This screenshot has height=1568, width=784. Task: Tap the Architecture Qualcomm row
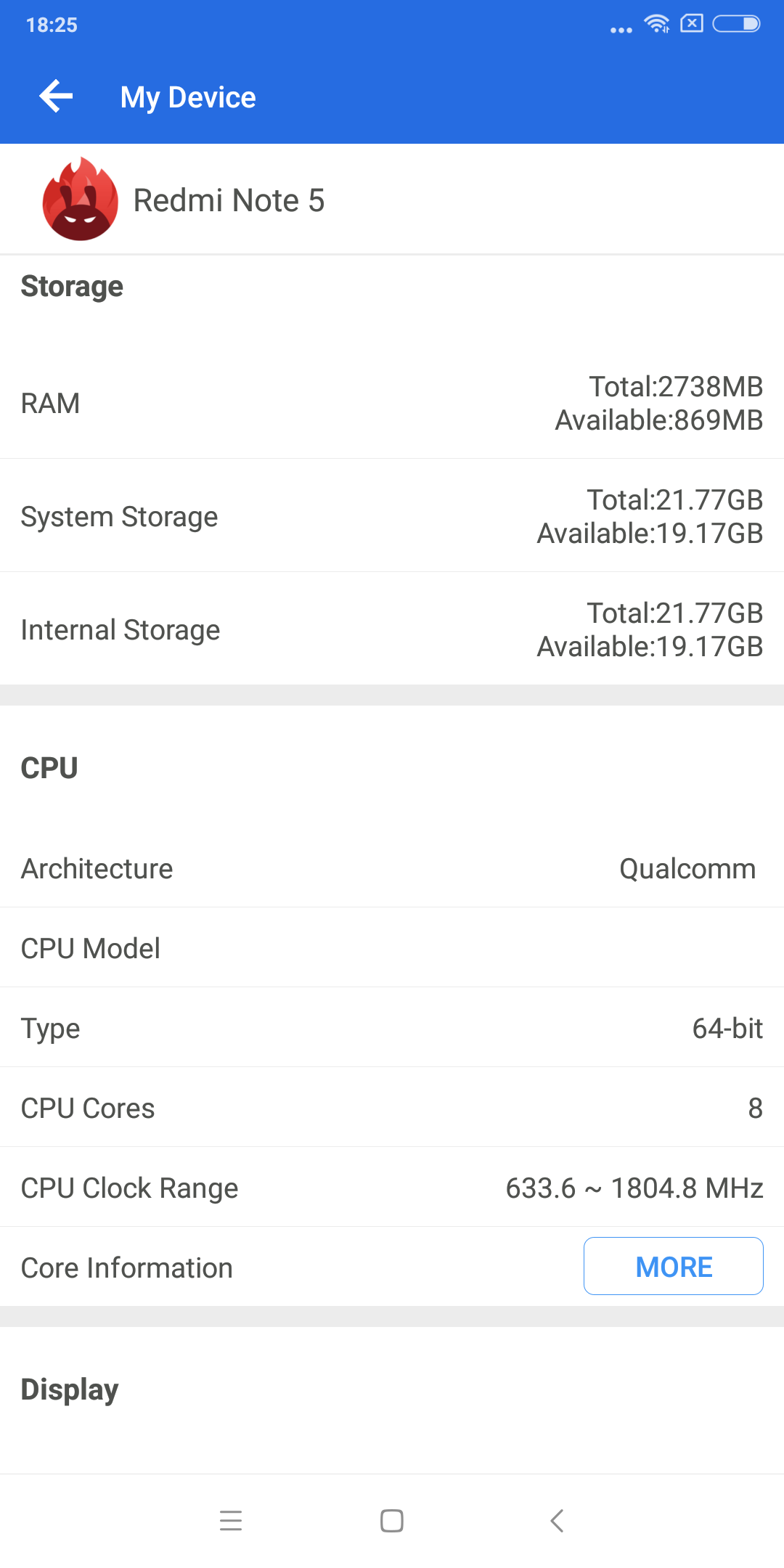(392, 868)
